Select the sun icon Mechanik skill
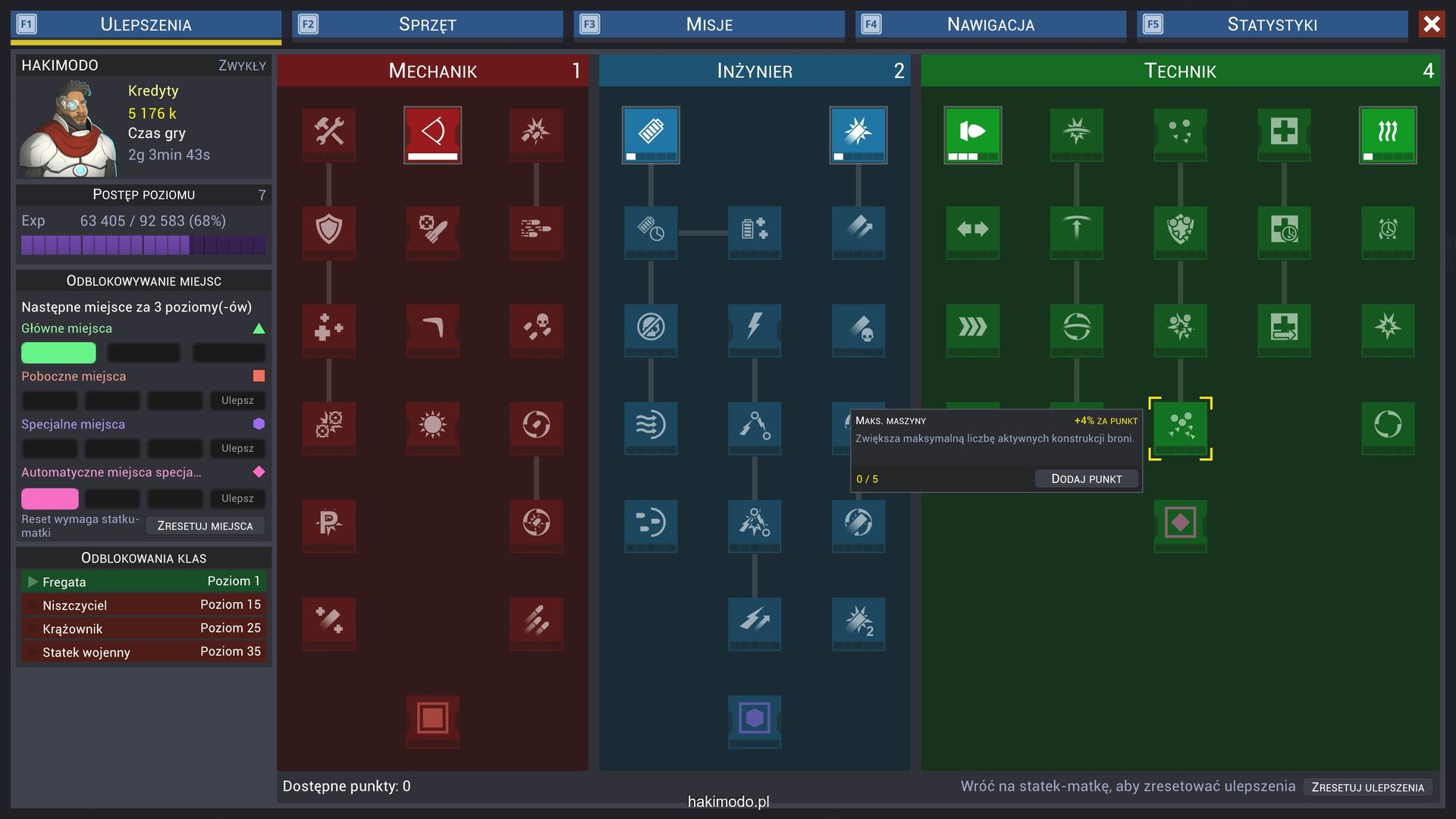1456x819 pixels. click(x=432, y=425)
